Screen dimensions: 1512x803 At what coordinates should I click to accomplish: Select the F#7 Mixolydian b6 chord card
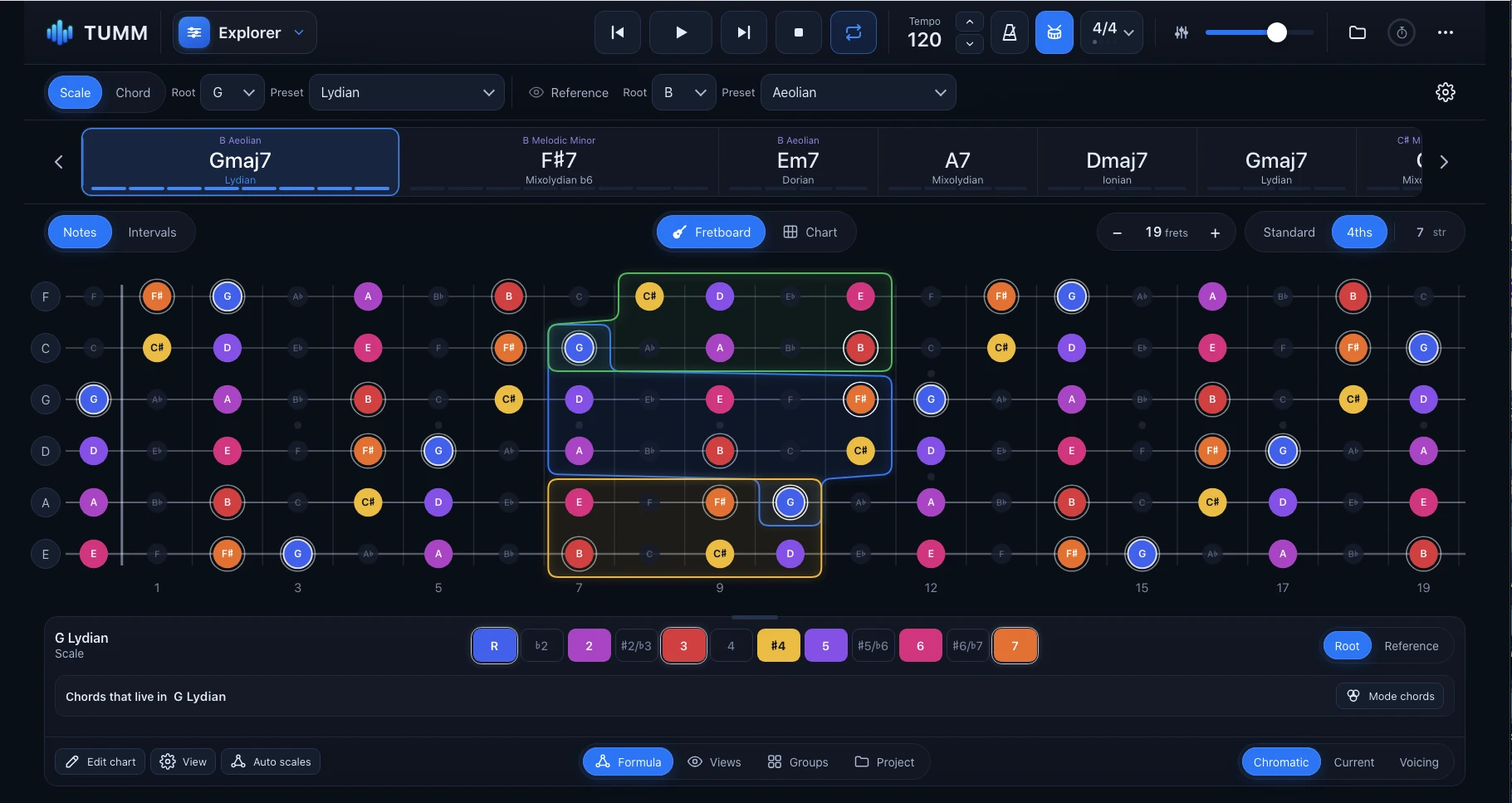pos(559,161)
